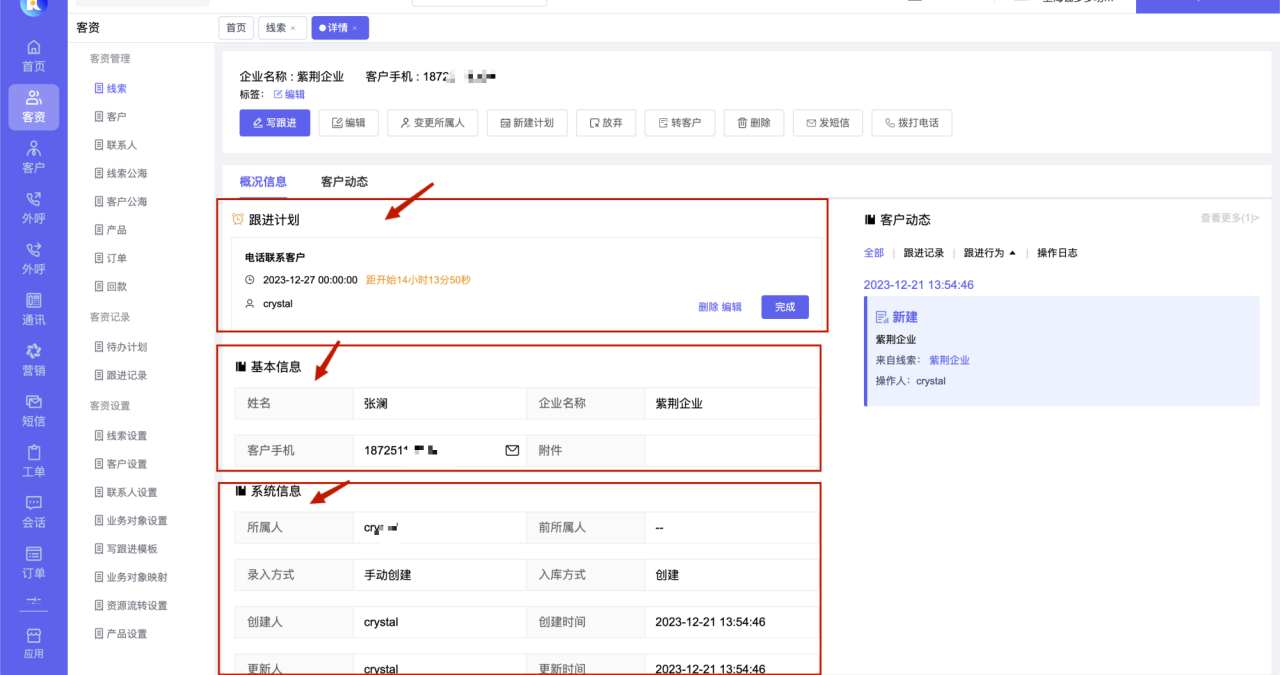Open 联系人 in the 客资管理 menu
This screenshot has height=675, width=1280.
pyautogui.click(x=116, y=145)
